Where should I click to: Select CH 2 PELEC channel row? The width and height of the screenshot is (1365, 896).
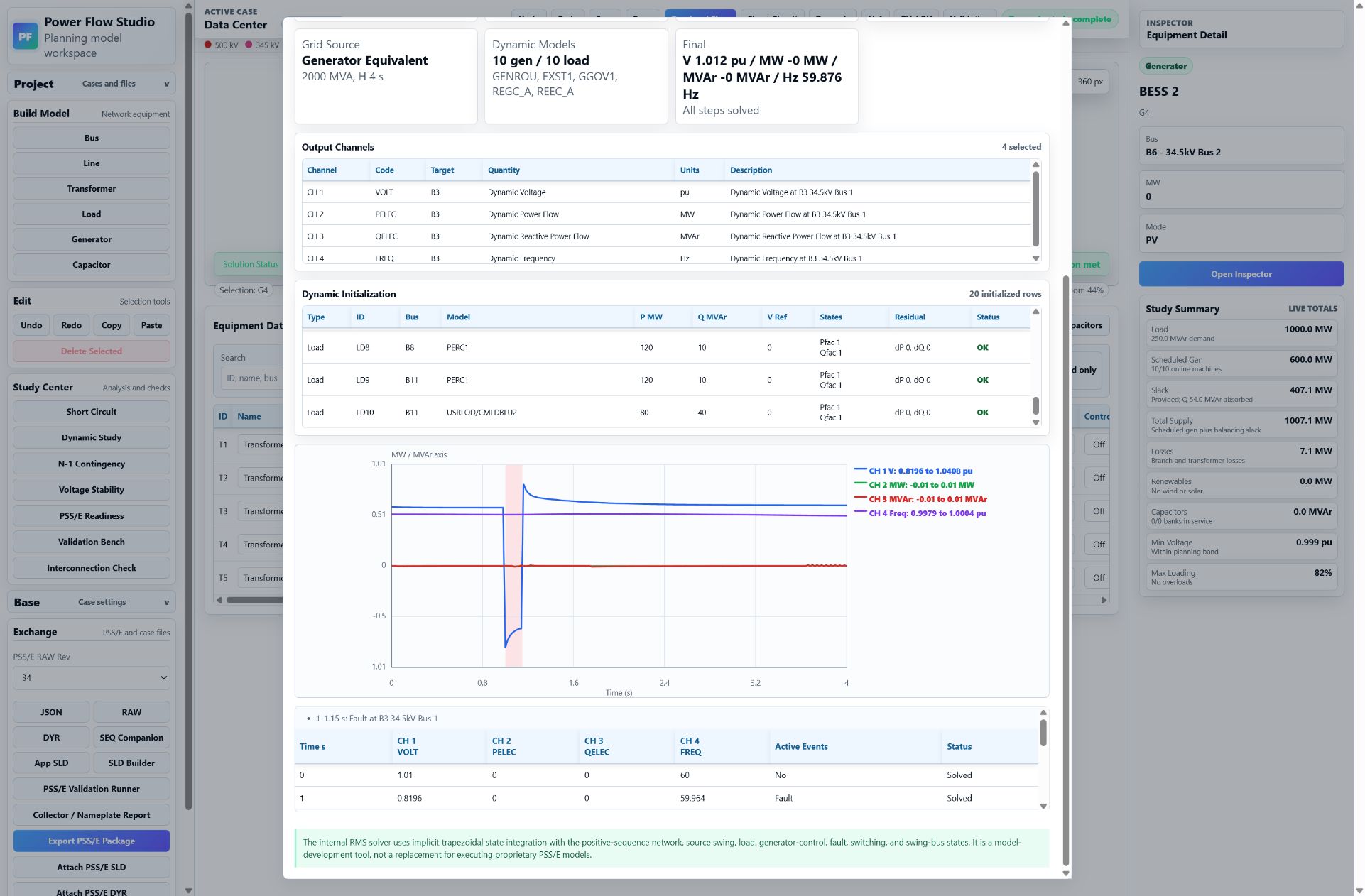pyautogui.click(x=666, y=214)
